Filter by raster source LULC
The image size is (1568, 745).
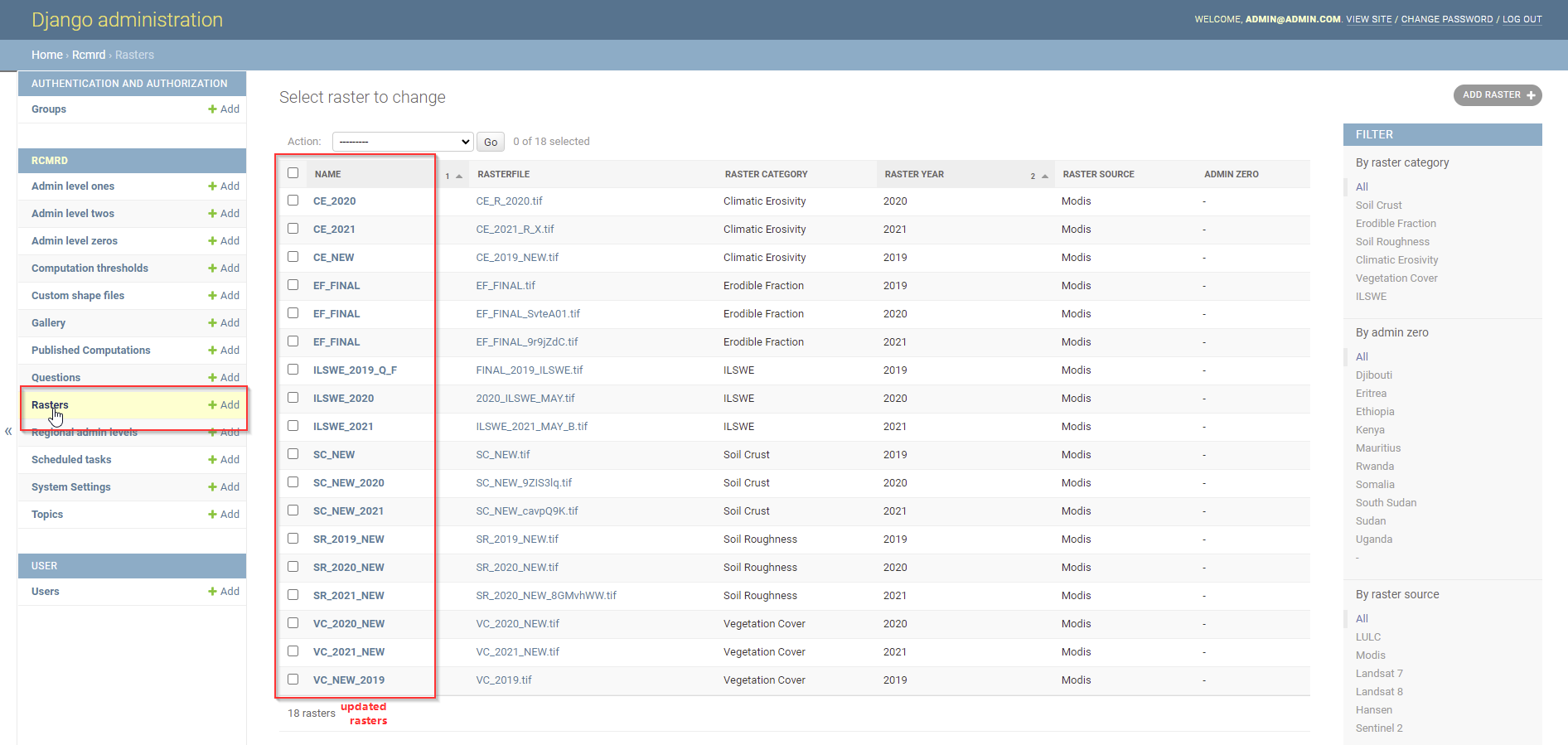[x=1368, y=637]
